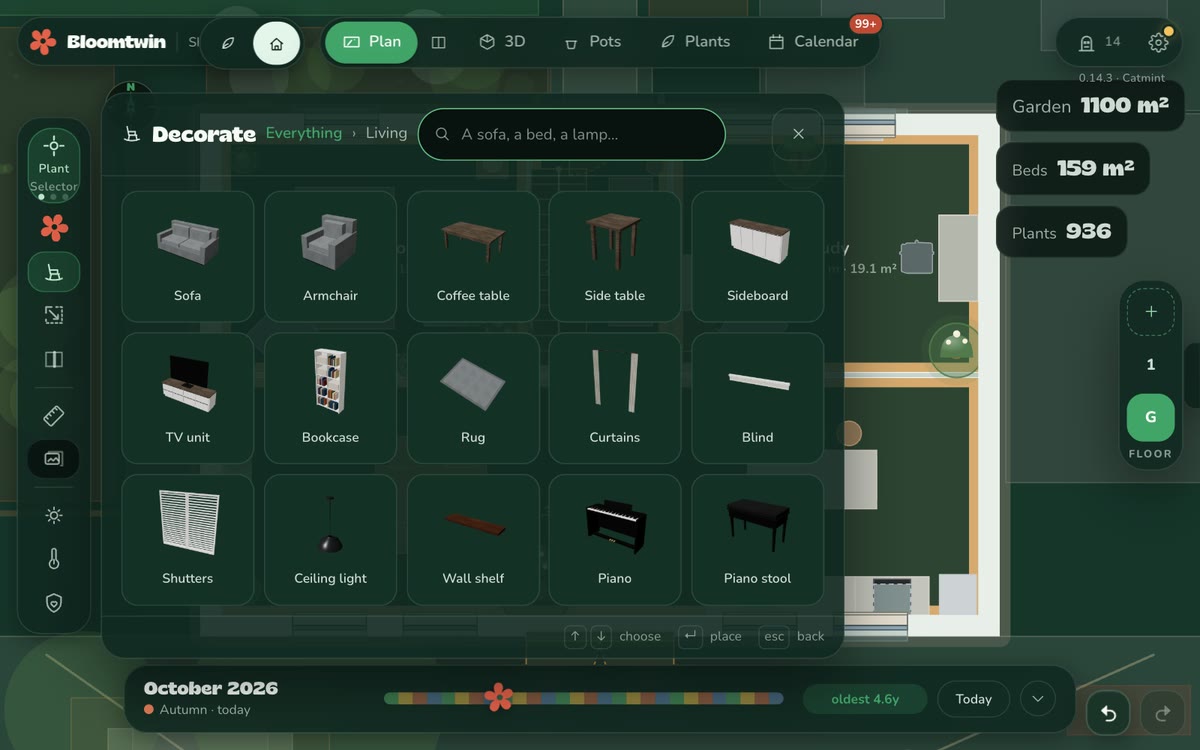The width and height of the screenshot is (1200, 750).
Task: Open the Pots tab
Action: coord(592,42)
